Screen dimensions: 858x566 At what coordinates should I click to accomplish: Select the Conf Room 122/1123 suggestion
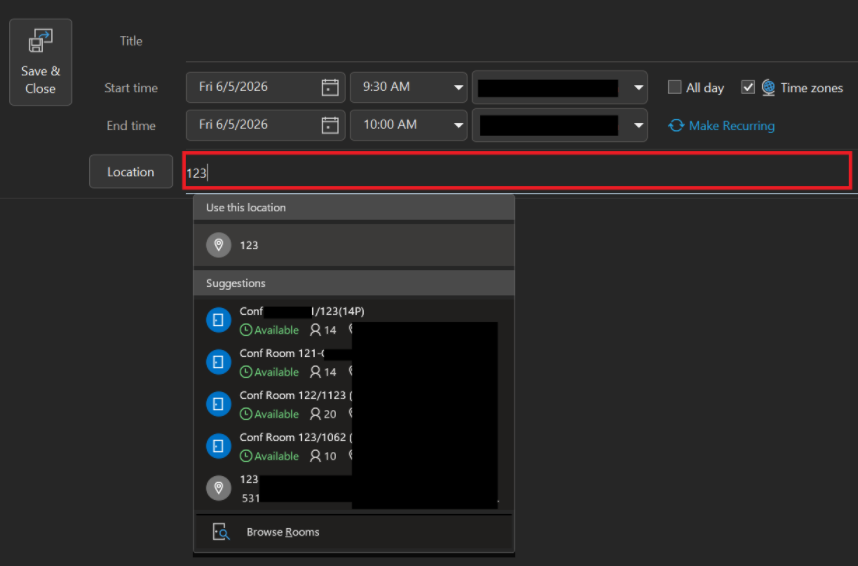click(354, 404)
